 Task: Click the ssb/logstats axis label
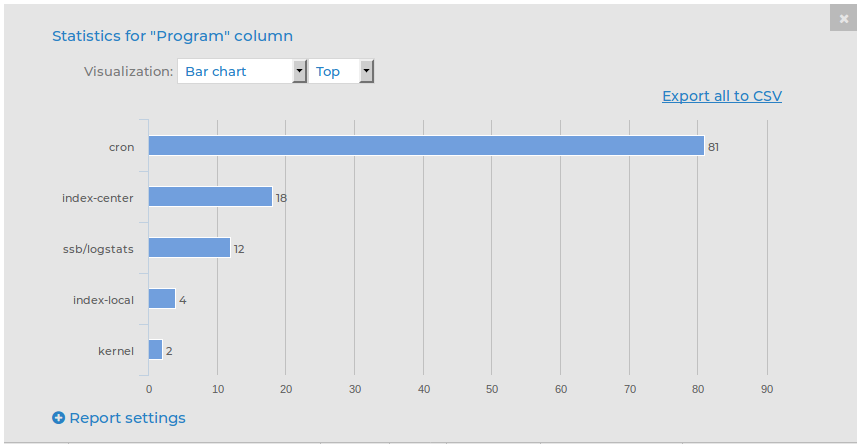tap(97, 249)
